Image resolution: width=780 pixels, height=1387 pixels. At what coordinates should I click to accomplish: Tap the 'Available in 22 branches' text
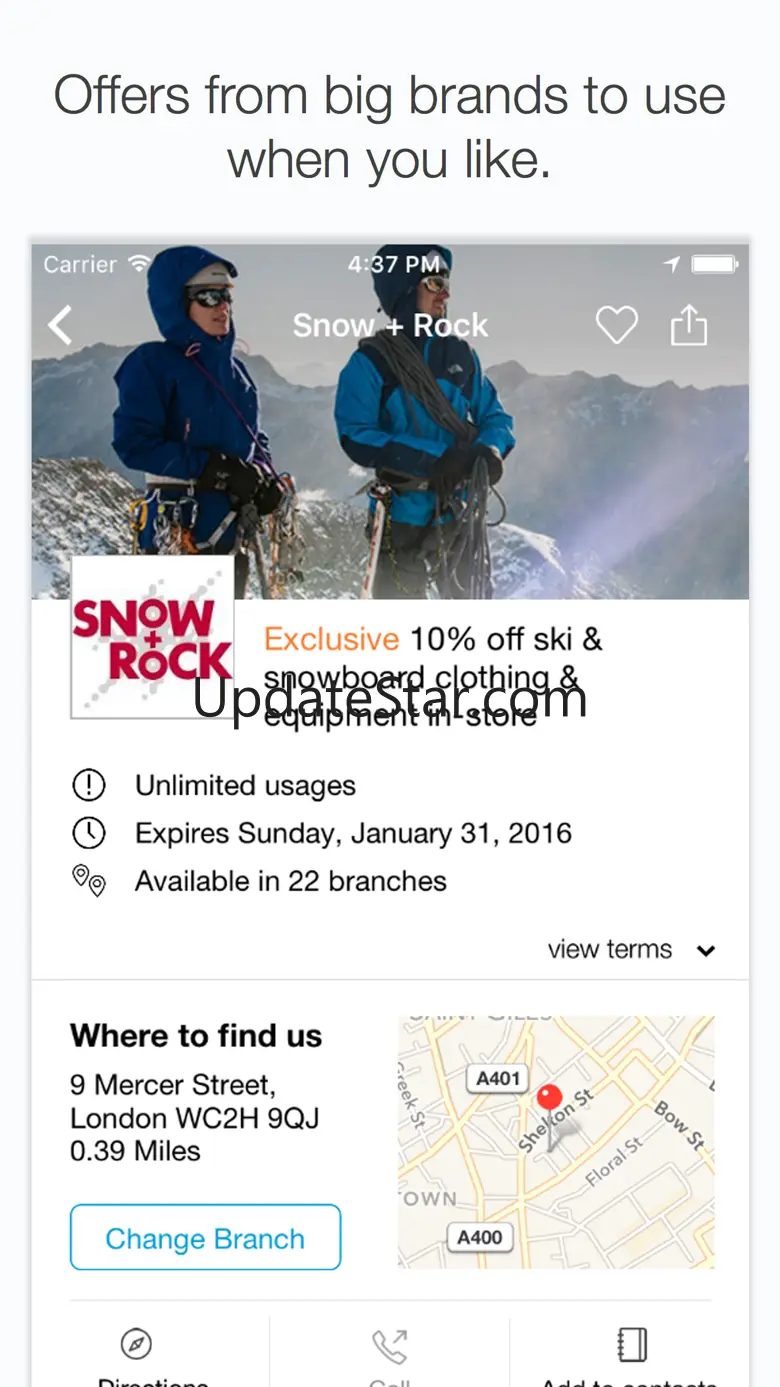pyautogui.click(x=291, y=881)
